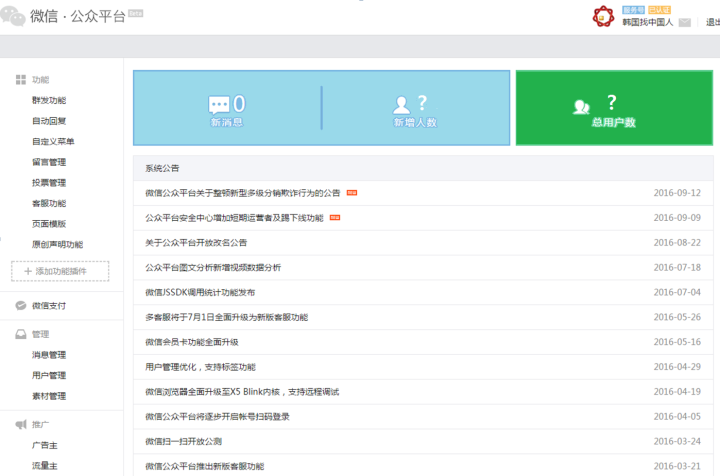
Task: Click the date 2016-07-04
Action: pyautogui.click(x=677, y=292)
